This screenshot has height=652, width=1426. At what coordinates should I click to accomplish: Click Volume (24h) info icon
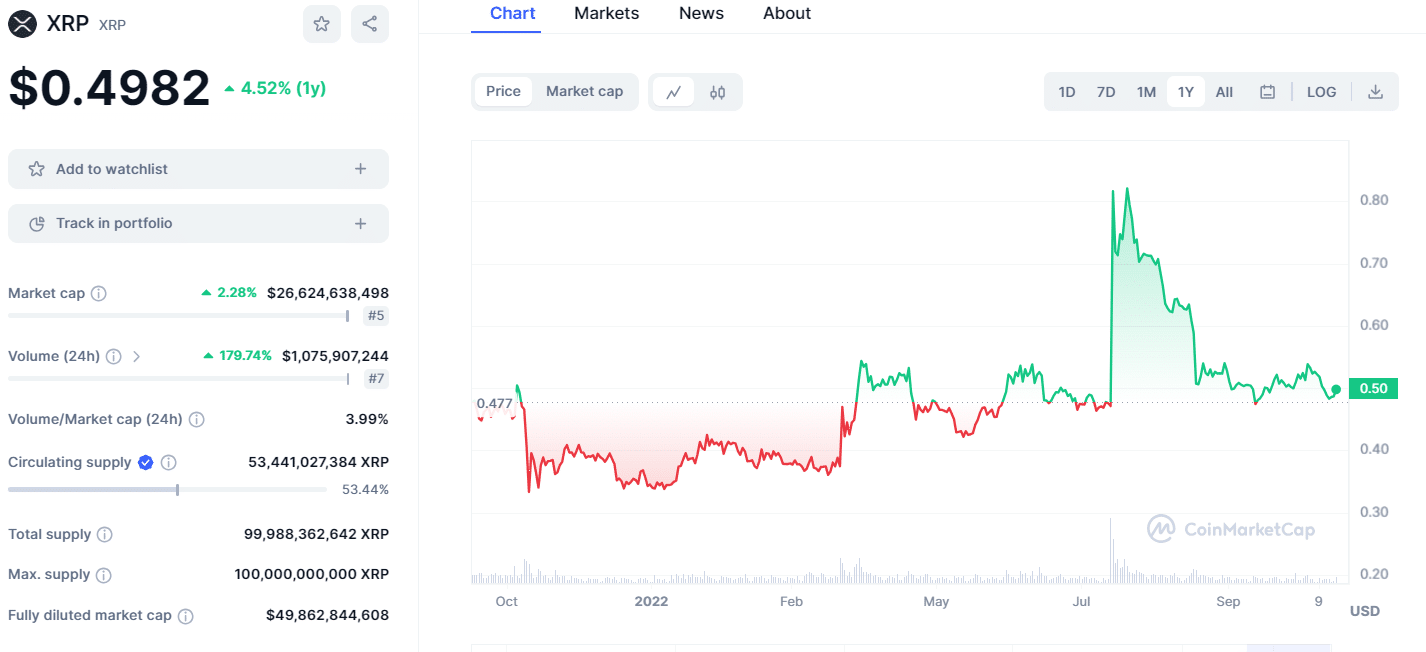[114, 356]
